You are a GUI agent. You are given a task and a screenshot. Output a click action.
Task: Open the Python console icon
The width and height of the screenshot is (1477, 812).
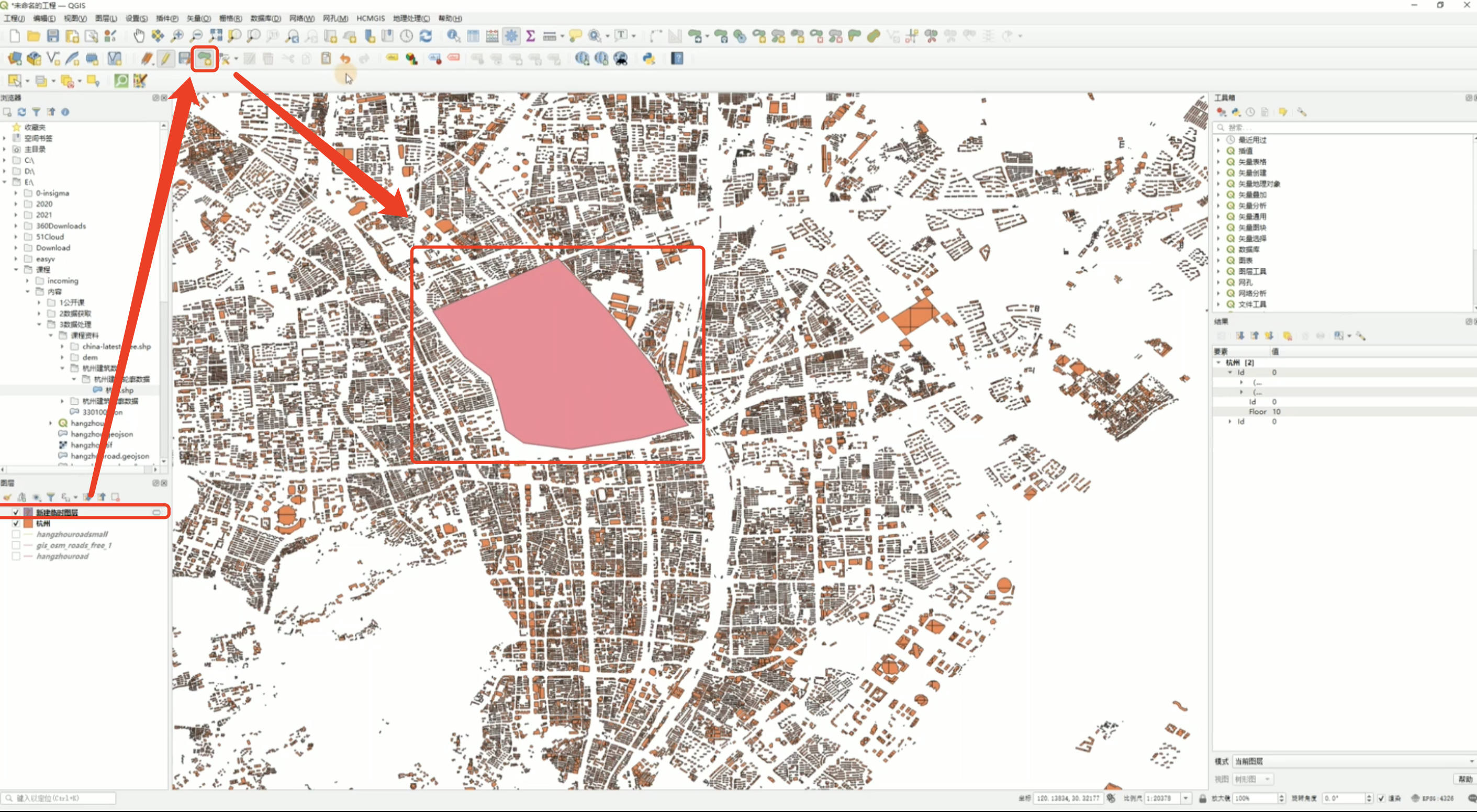(x=649, y=59)
